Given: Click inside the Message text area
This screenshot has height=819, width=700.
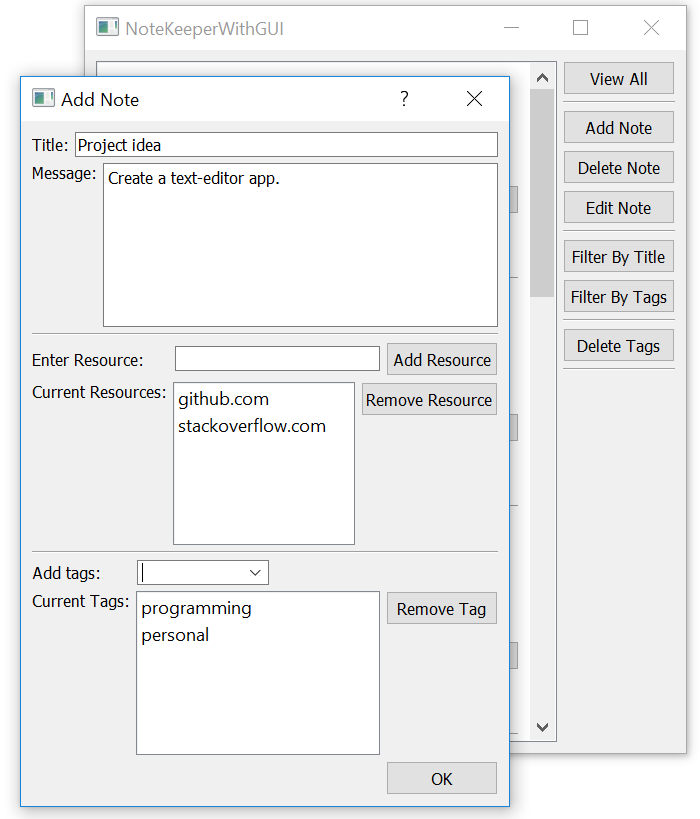Looking at the screenshot, I should tap(300, 245).
